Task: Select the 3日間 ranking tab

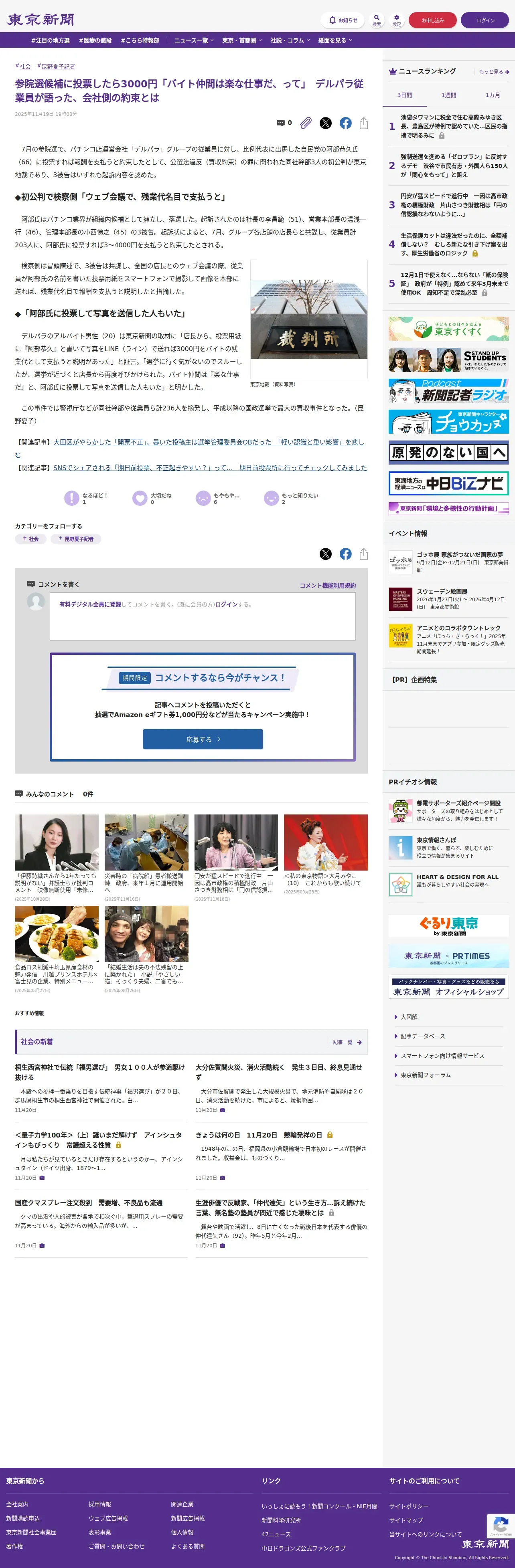Action: 405,95
